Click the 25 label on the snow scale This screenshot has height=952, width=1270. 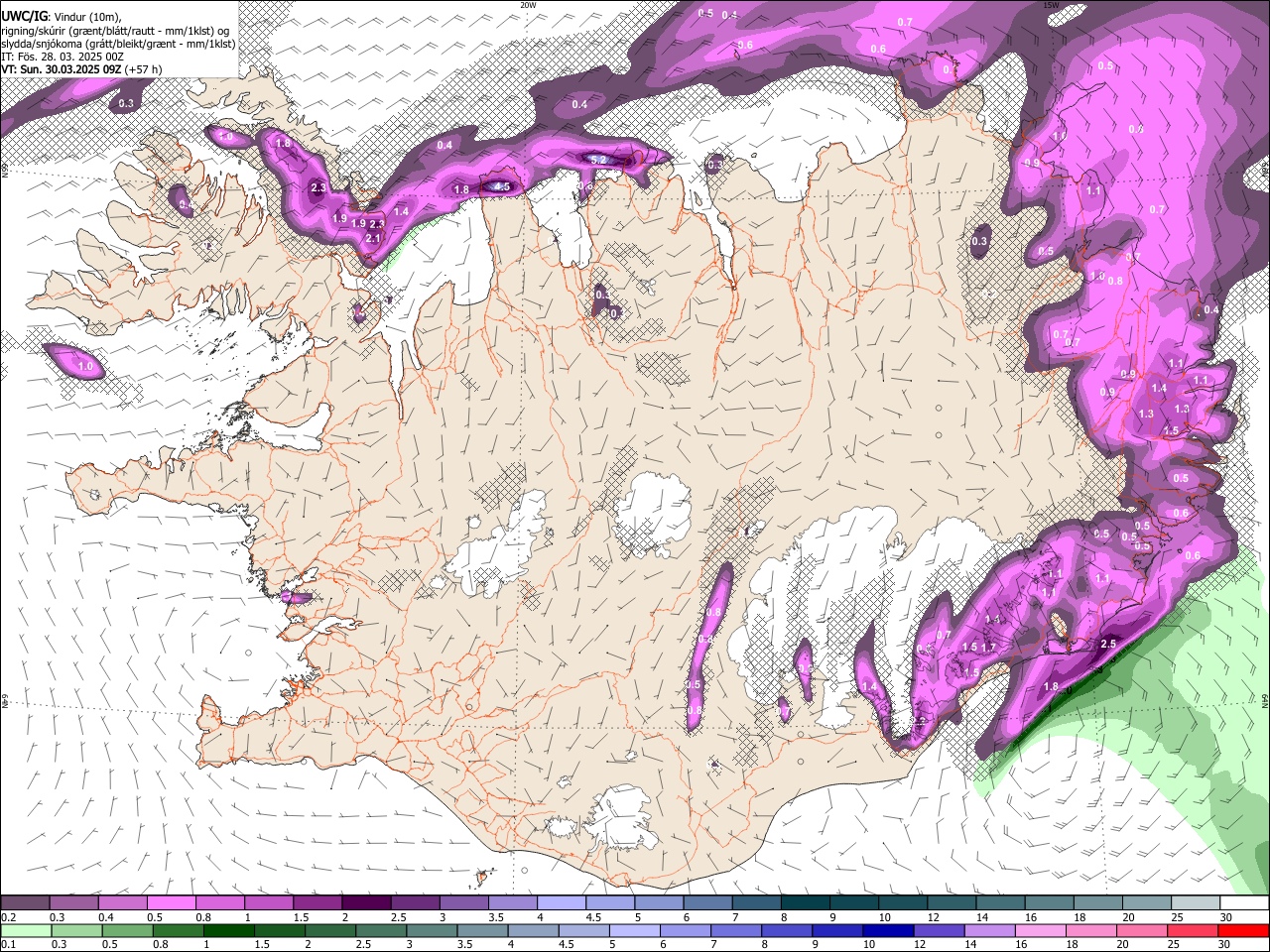[x=1177, y=917]
